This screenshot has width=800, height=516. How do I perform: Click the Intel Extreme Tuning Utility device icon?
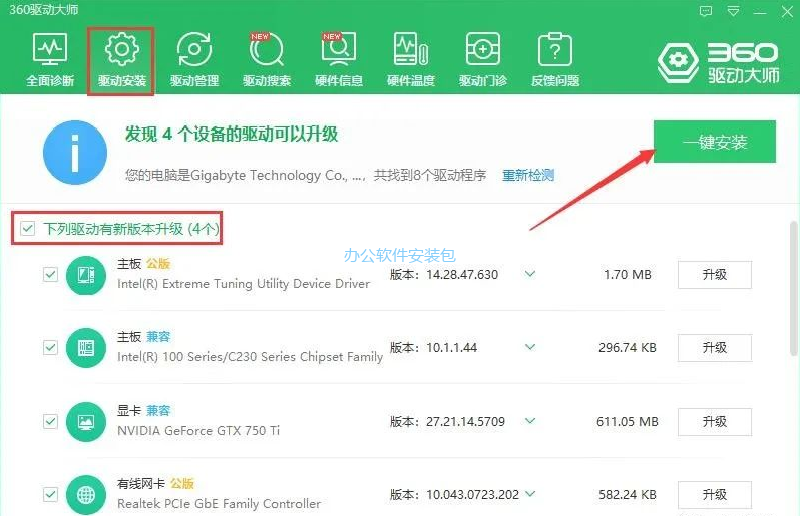tap(86, 275)
